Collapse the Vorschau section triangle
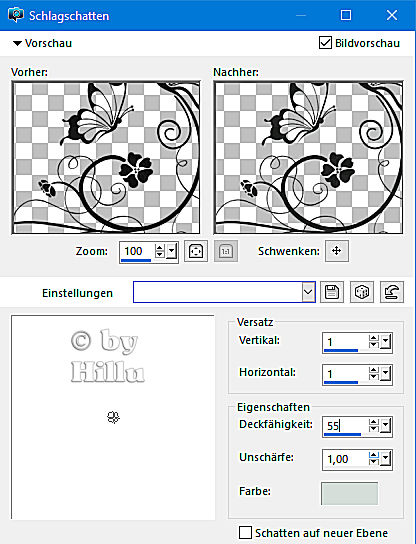The width and height of the screenshot is (416, 544). point(17,43)
